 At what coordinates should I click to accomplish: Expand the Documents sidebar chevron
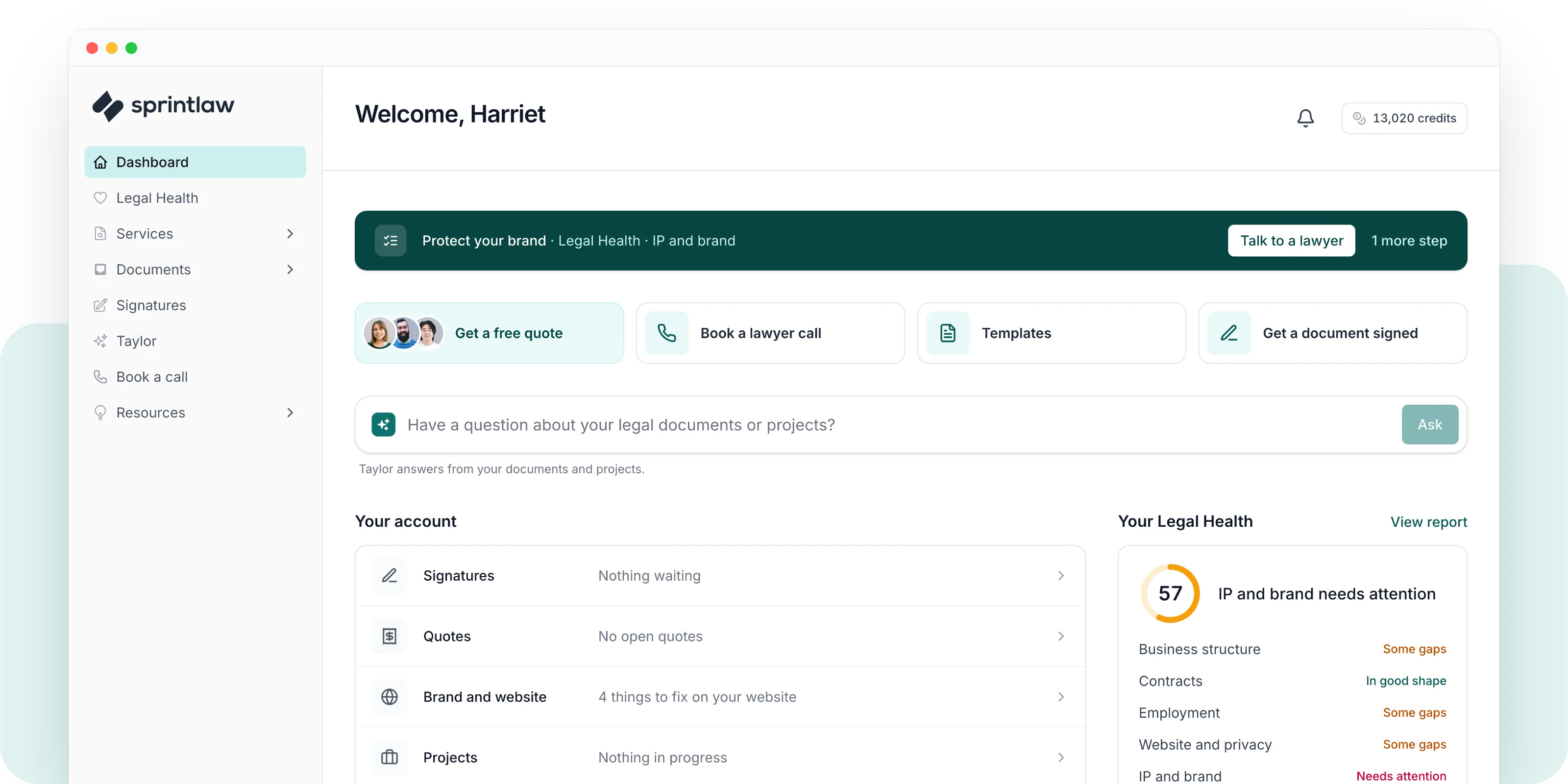tap(291, 269)
